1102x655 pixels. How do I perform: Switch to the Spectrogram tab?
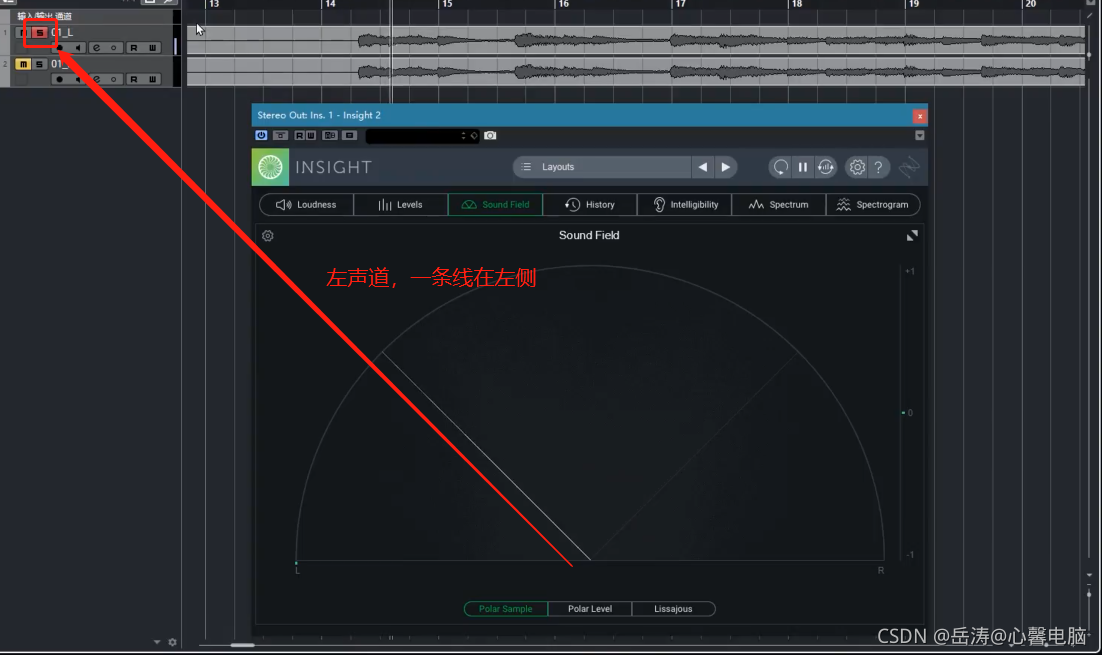click(x=873, y=205)
